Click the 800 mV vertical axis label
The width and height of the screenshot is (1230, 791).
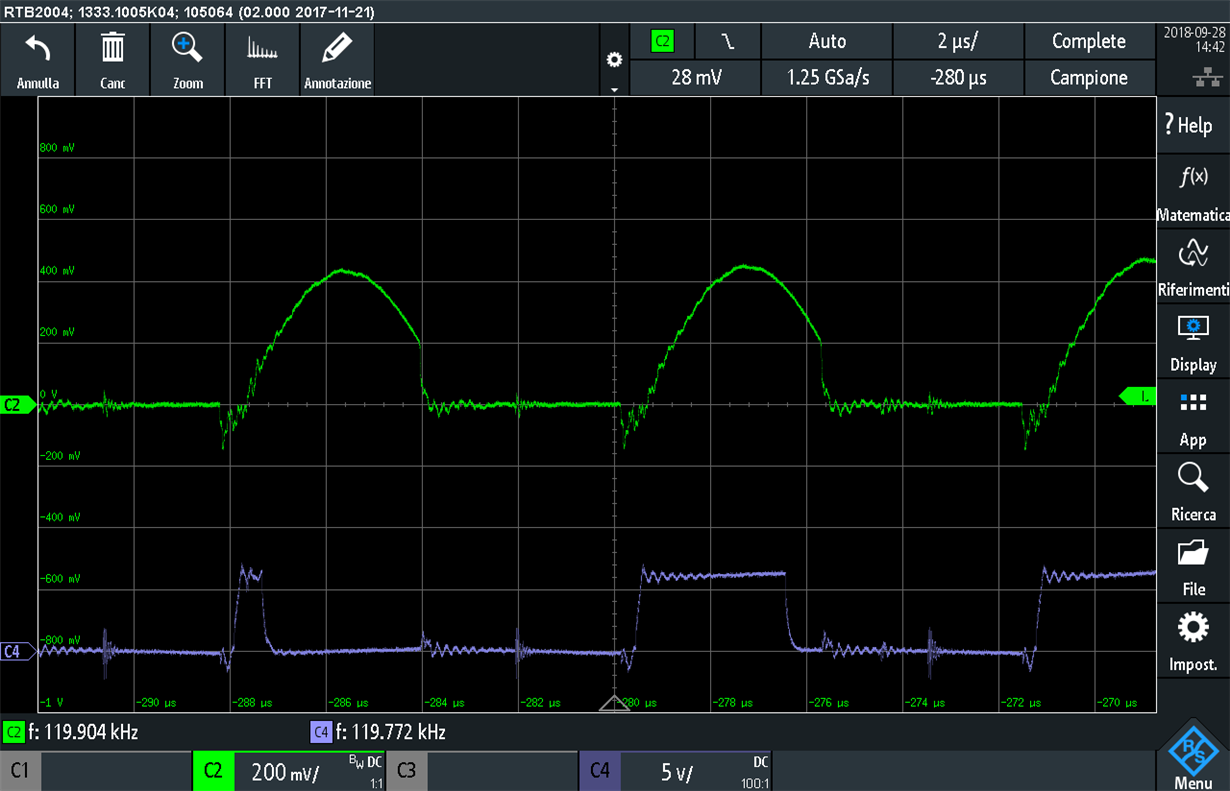pos(56,147)
